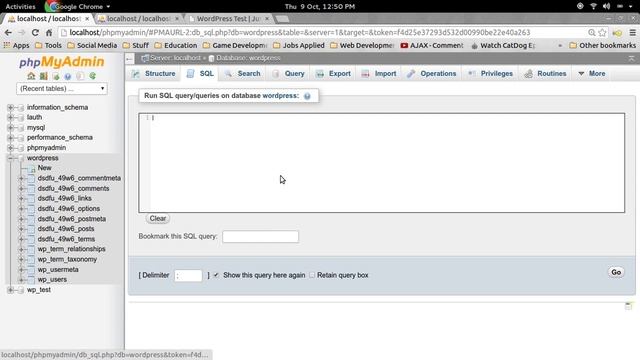
Task: Open the Recent tables dropdown
Action: click(62, 89)
